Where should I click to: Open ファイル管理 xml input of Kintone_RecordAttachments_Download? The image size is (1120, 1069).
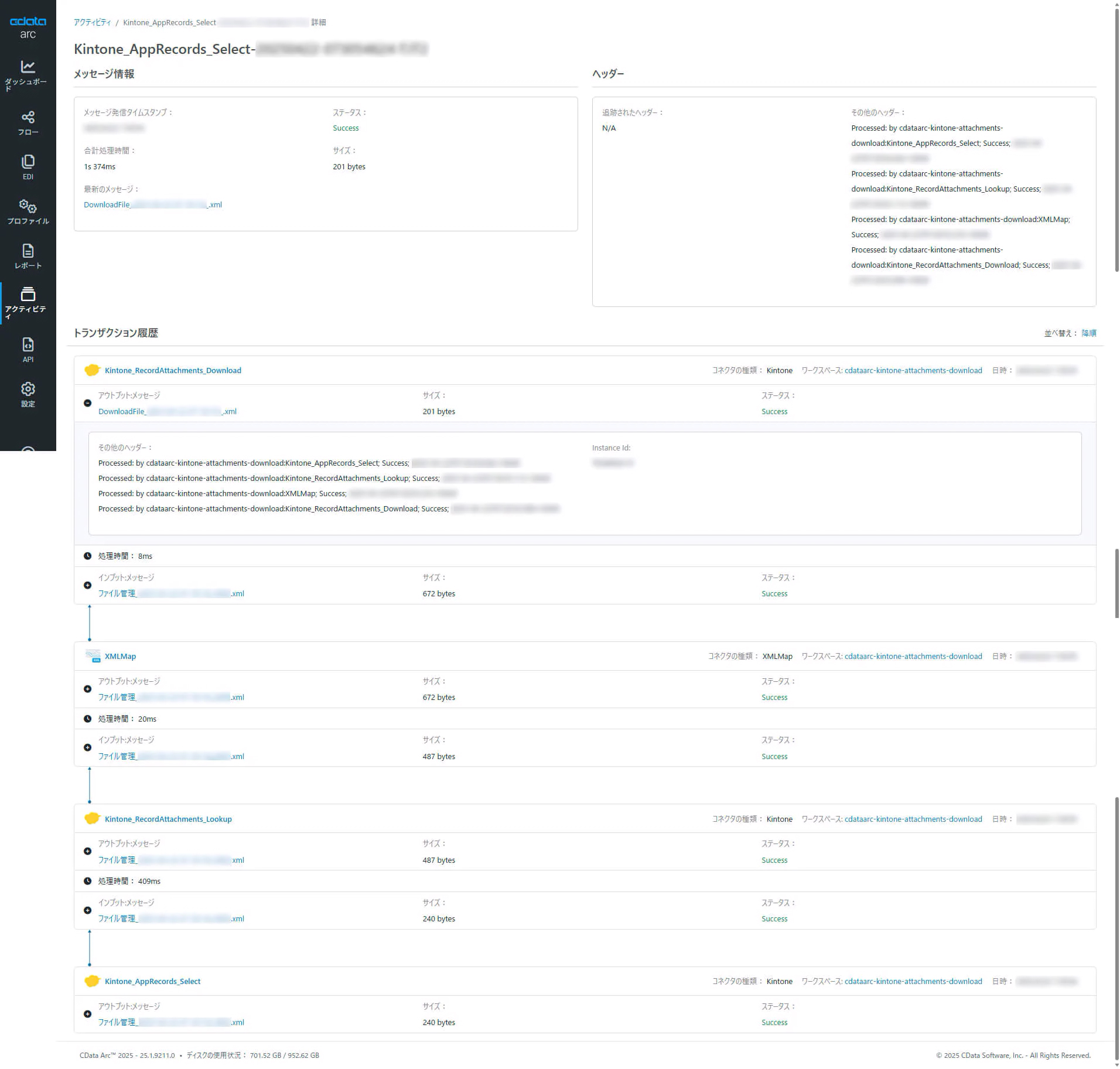[171, 593]
